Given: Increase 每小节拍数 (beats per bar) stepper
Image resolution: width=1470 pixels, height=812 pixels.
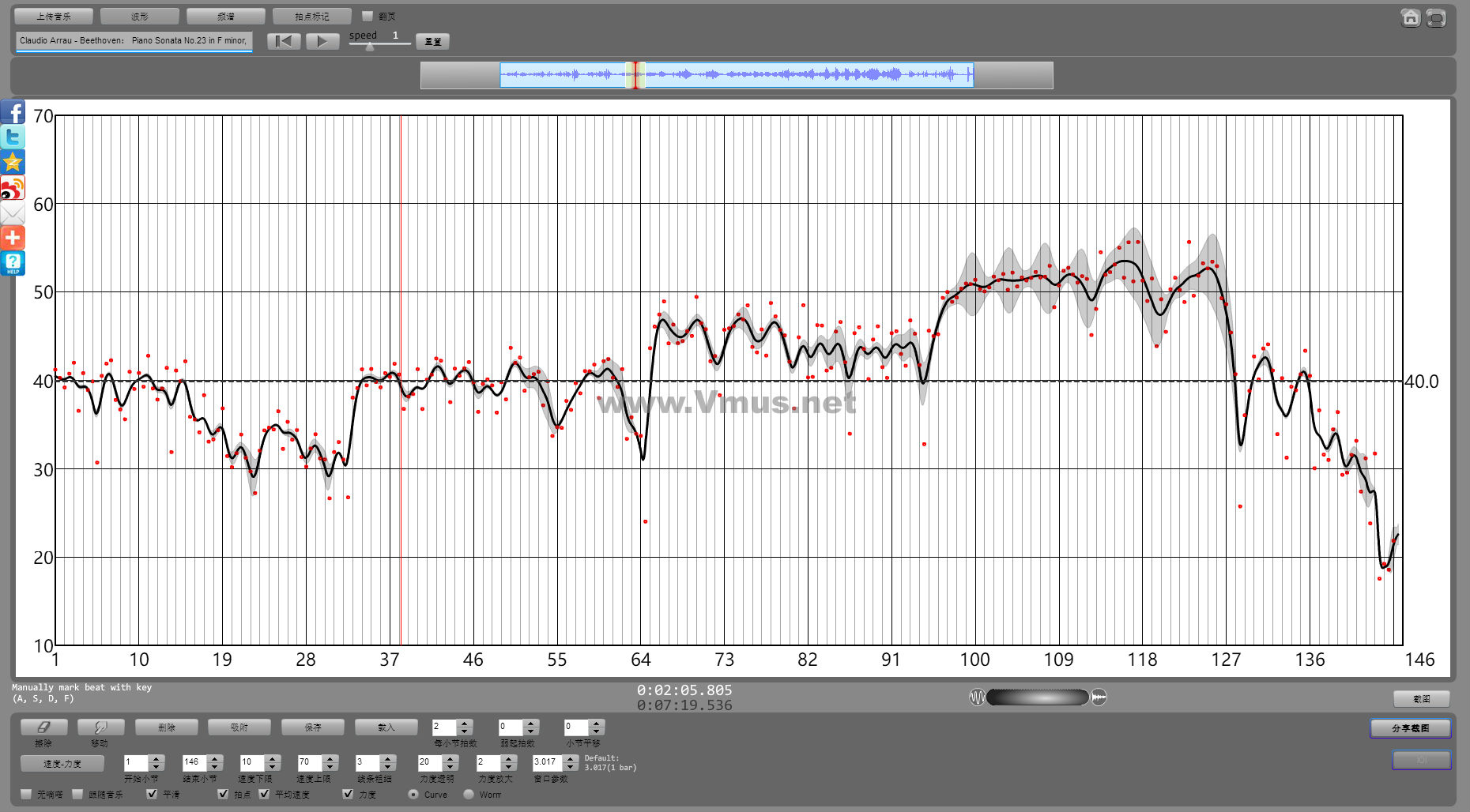Looking at the screenshot, I should pyautogui.click(x=465, y=723).
